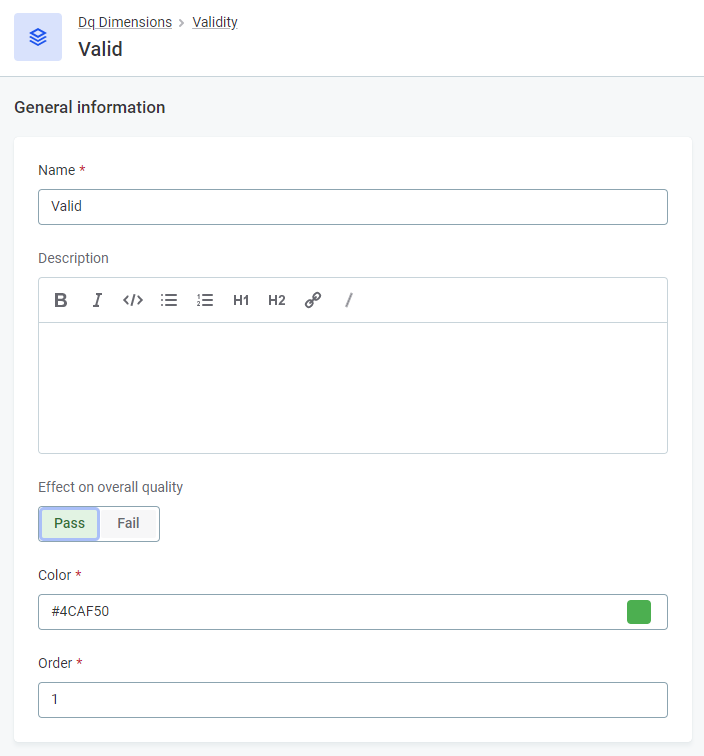Screen dimensions: 704x756
Task: Focus the Description text area
Action: [352, 387]
